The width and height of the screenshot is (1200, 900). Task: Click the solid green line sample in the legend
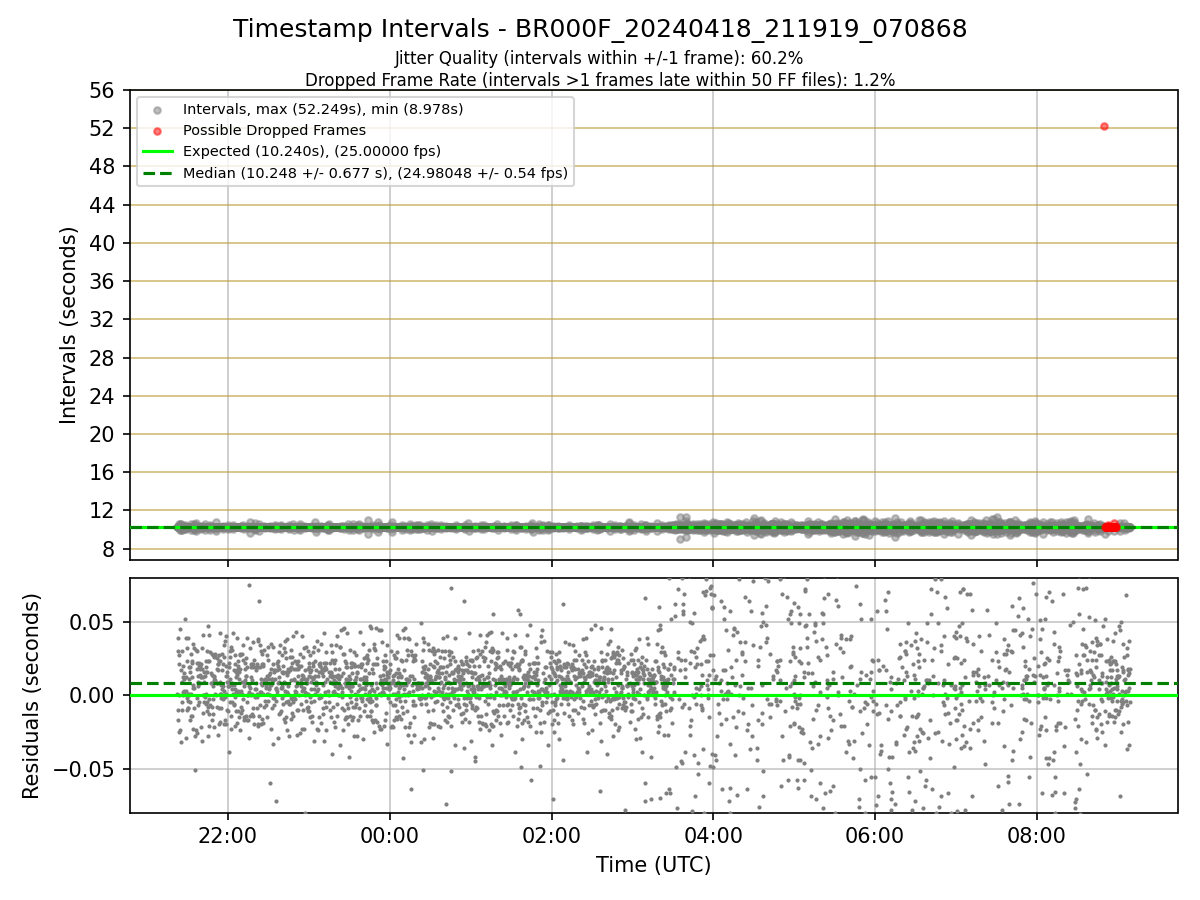pyautogui.click(x=157, y=152)
